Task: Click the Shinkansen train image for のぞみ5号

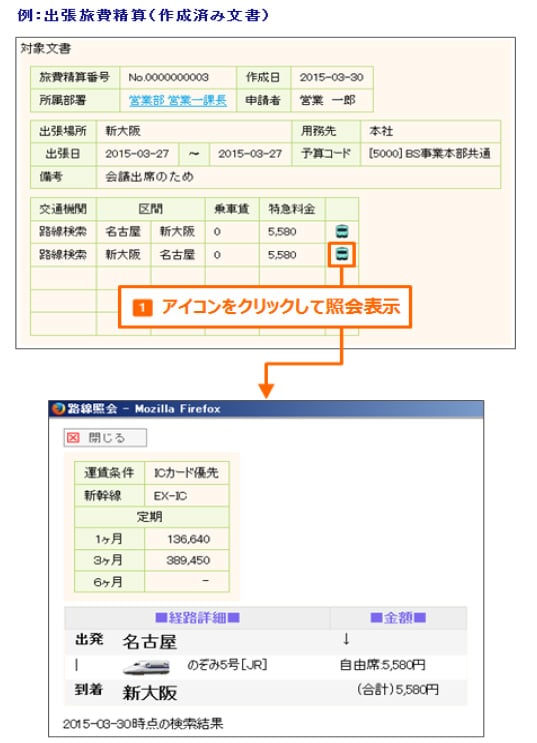Action: [146, 667]
